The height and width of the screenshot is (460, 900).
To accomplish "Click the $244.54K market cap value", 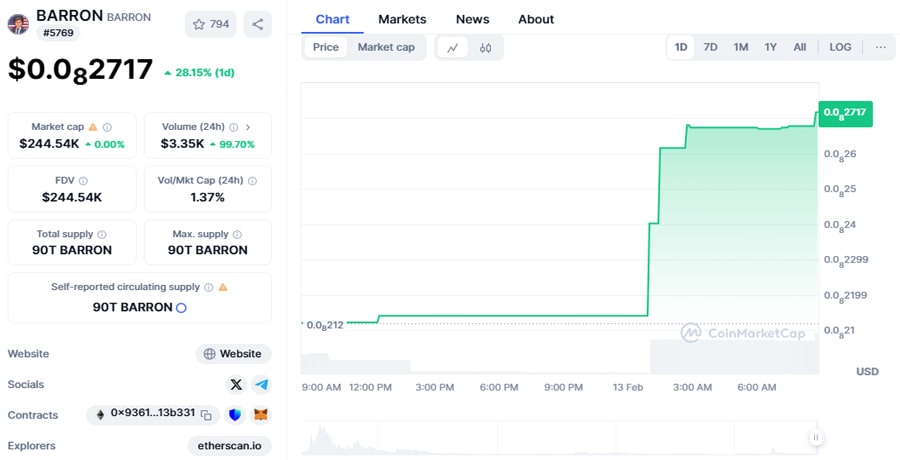I will click(x=49, y=144).
